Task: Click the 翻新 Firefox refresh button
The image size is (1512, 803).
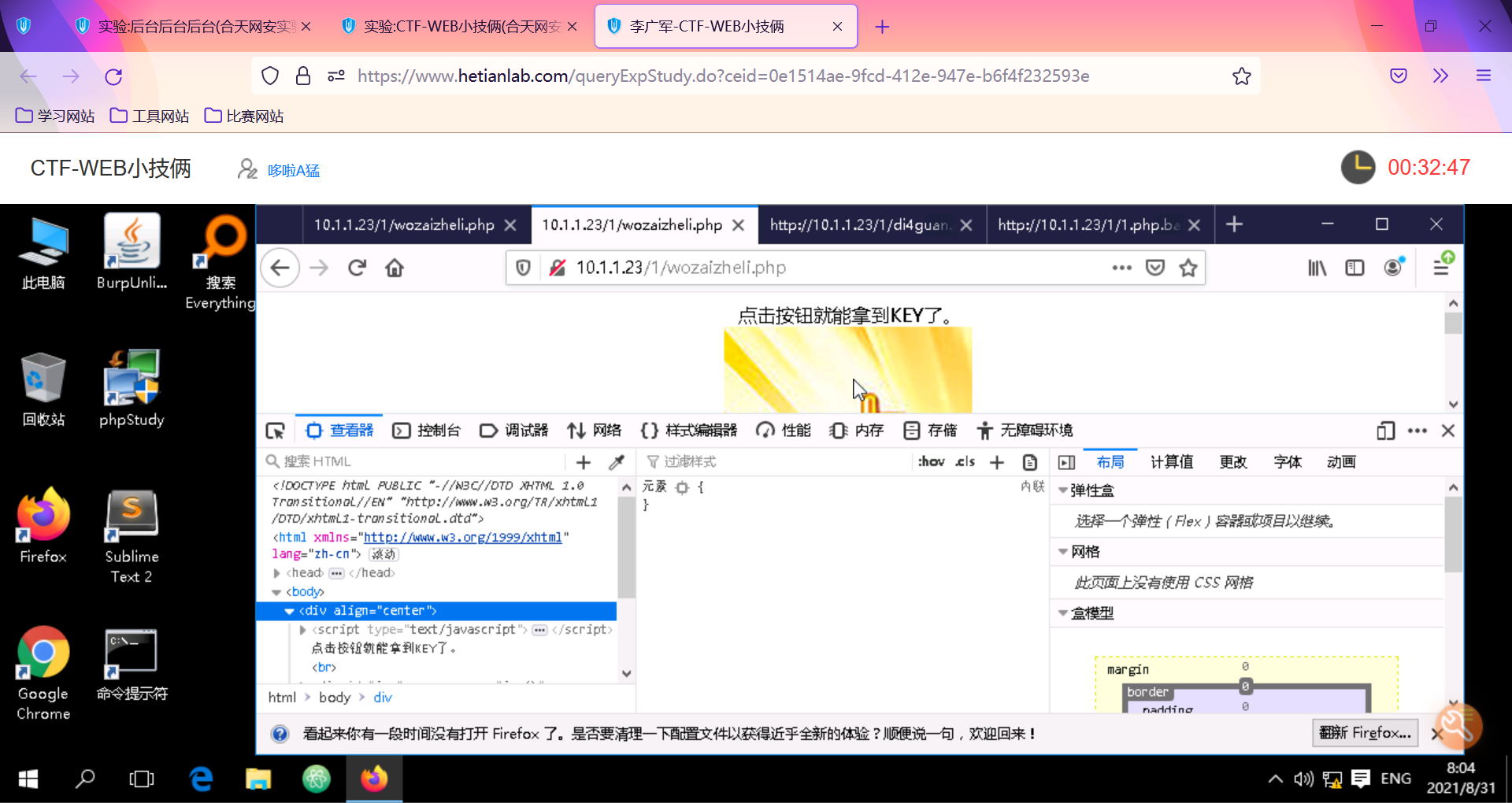Action: click(x=1366, y=733)
